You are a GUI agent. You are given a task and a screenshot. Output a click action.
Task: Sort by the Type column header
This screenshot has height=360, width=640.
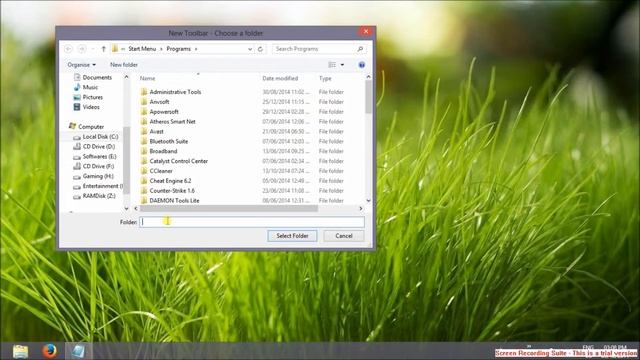[x=325, y=78]
